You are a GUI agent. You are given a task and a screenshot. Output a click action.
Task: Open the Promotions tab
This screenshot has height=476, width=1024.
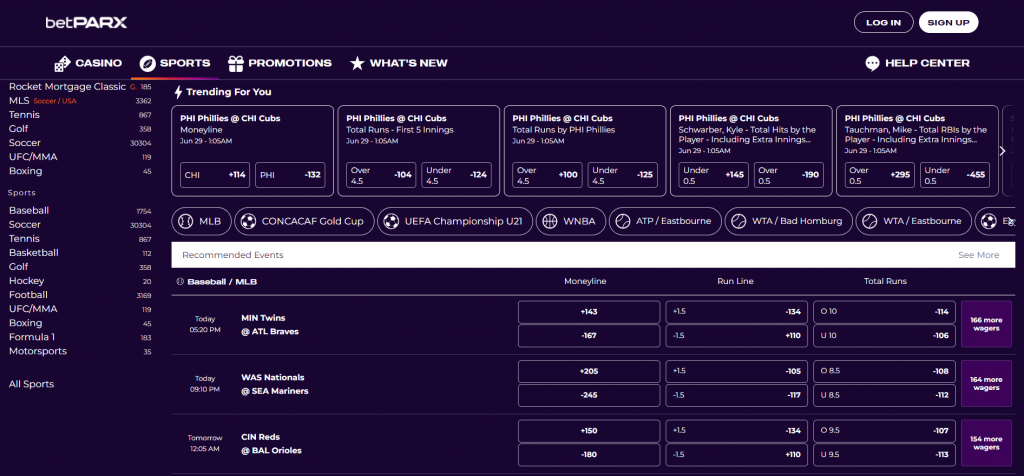pyautogui.click(x=280, y=63)
